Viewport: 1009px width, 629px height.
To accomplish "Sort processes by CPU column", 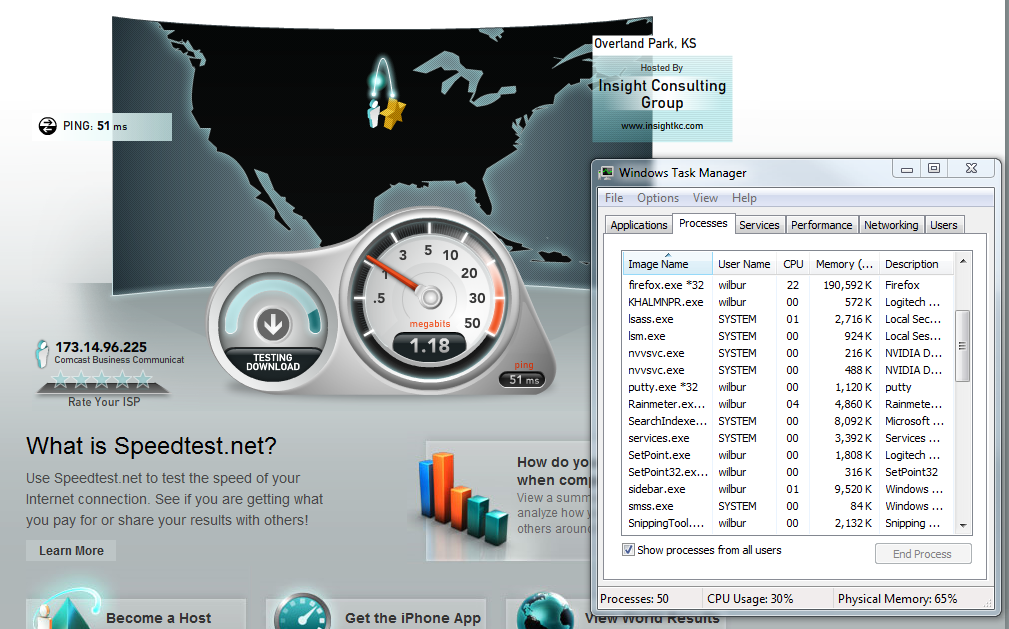I will (x=793, y=264).
